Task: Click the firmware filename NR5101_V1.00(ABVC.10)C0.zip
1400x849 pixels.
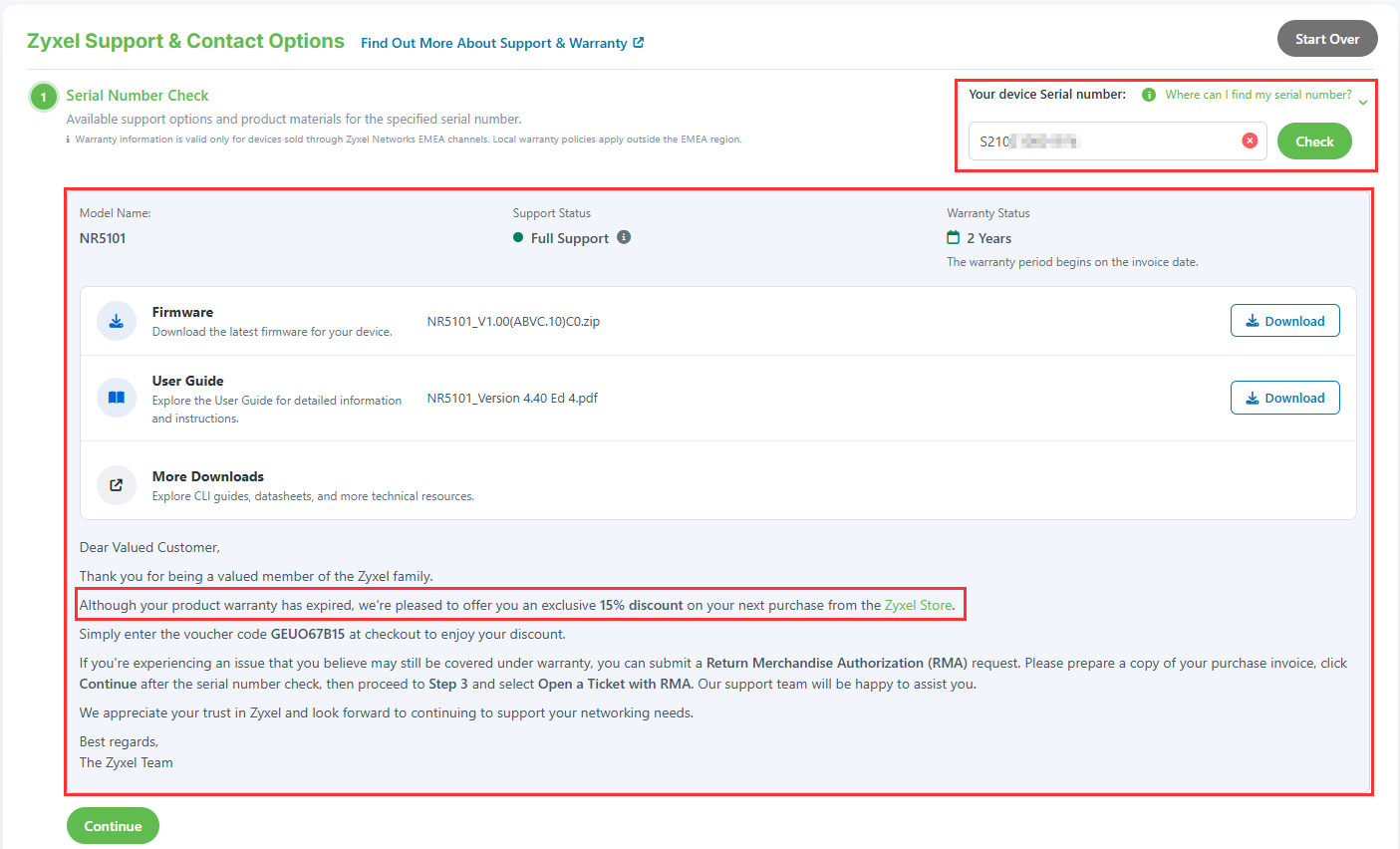Action: click(513, 321)
